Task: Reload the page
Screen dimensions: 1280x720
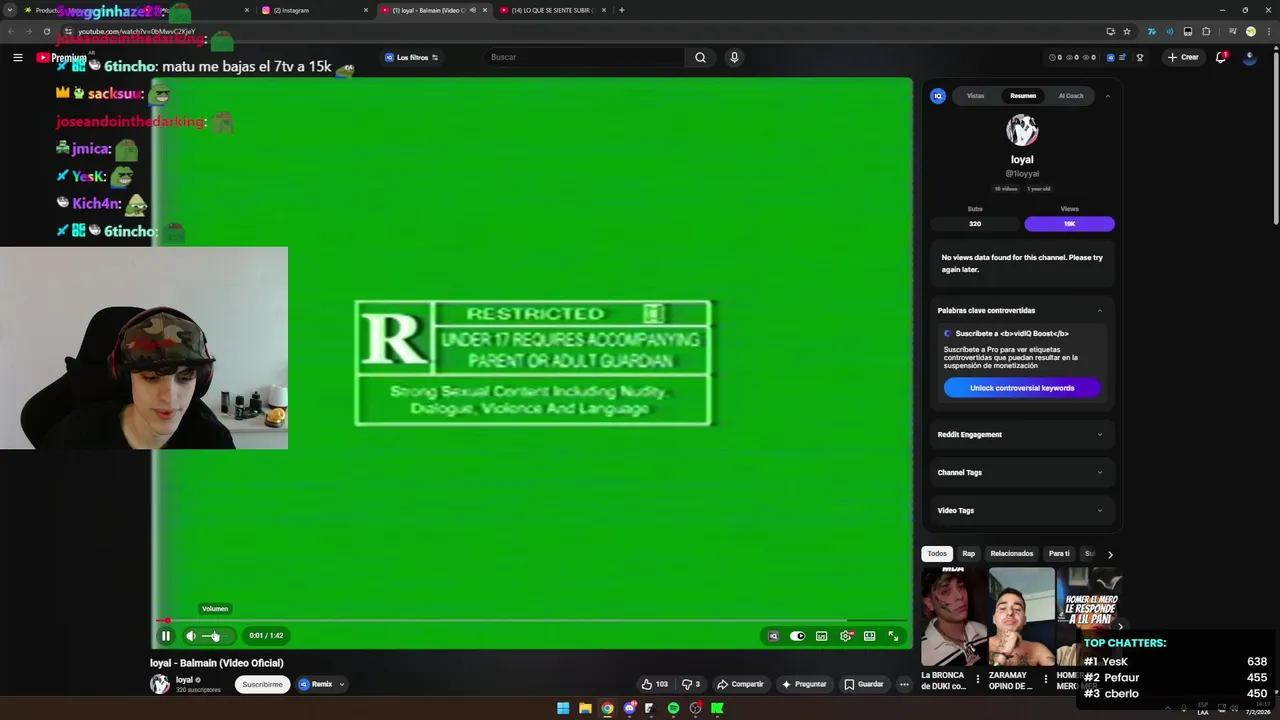Action: pyautogui.click(x=46, y=31)
